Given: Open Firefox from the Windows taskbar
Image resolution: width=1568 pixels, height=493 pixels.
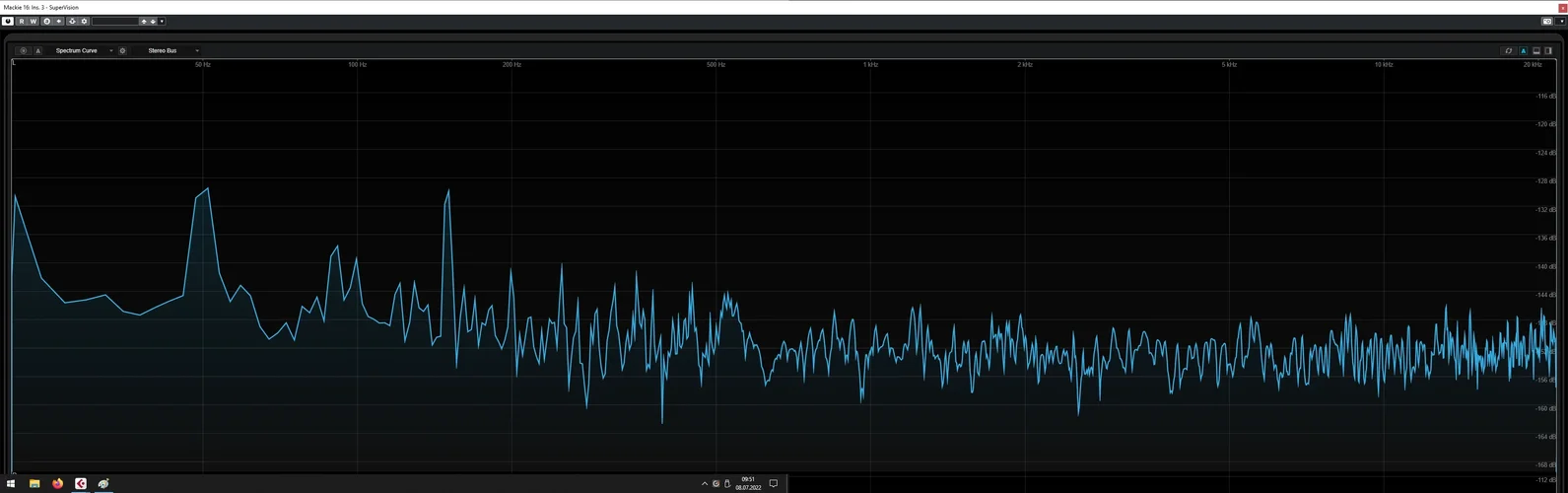Looking at the screenshot, I should pos(58,483).
